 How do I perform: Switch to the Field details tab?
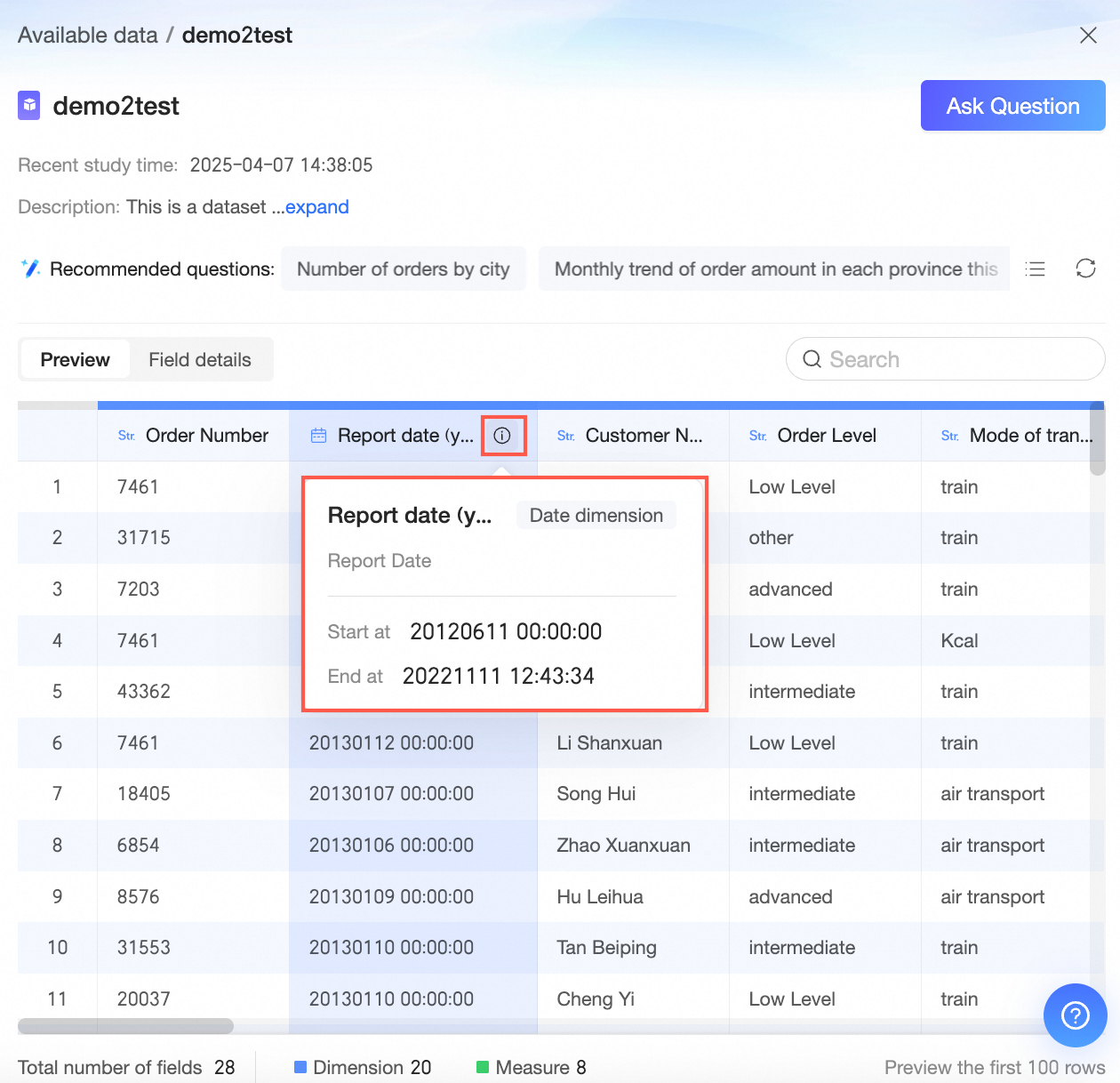(200, 359)
